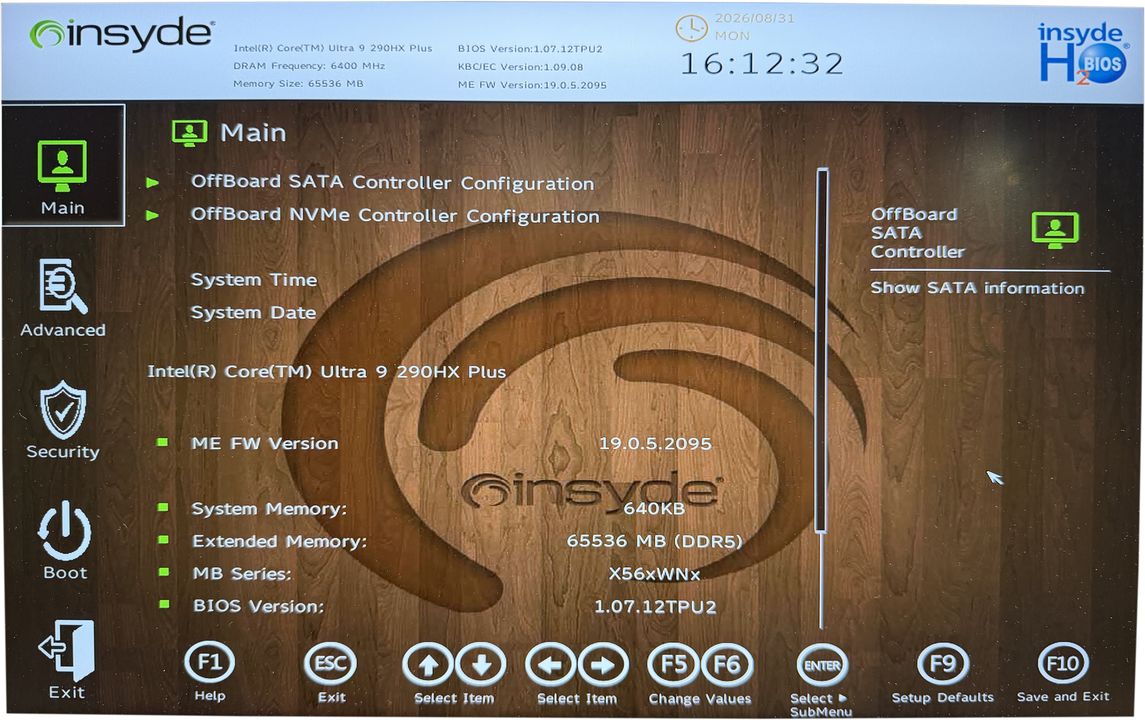Click the MB Series: label

point(242,574)
